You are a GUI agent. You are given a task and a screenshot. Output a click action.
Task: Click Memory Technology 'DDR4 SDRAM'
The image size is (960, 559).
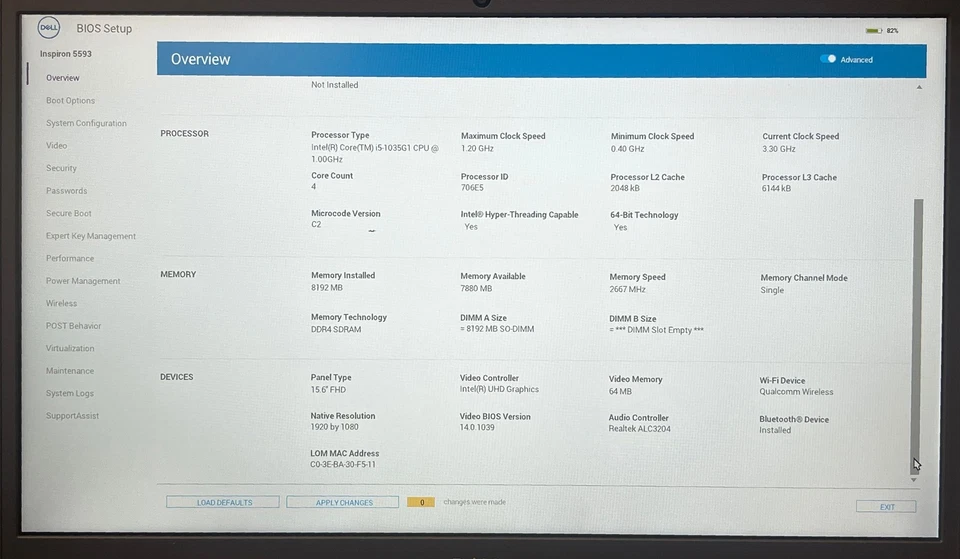336,329
